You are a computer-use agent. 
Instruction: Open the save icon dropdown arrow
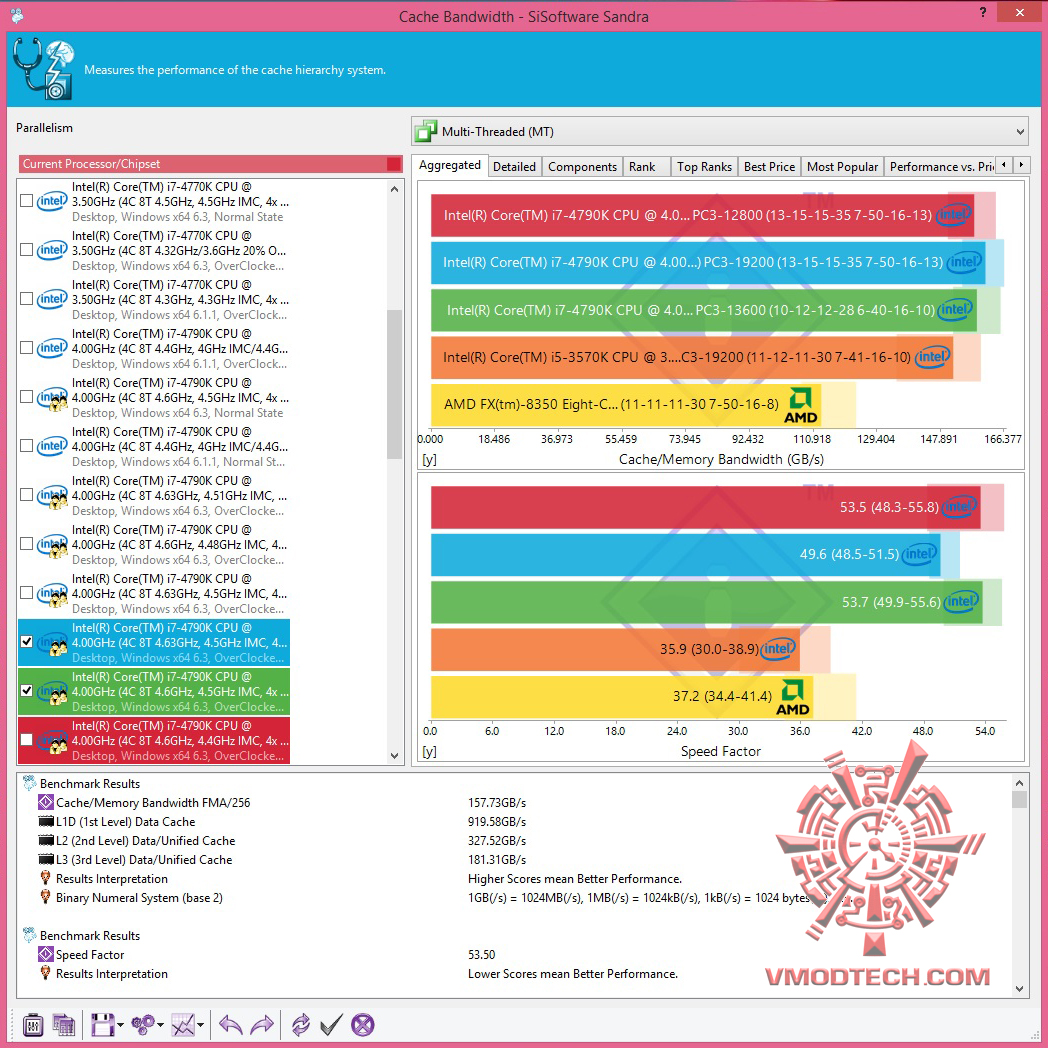point(120,1025)
